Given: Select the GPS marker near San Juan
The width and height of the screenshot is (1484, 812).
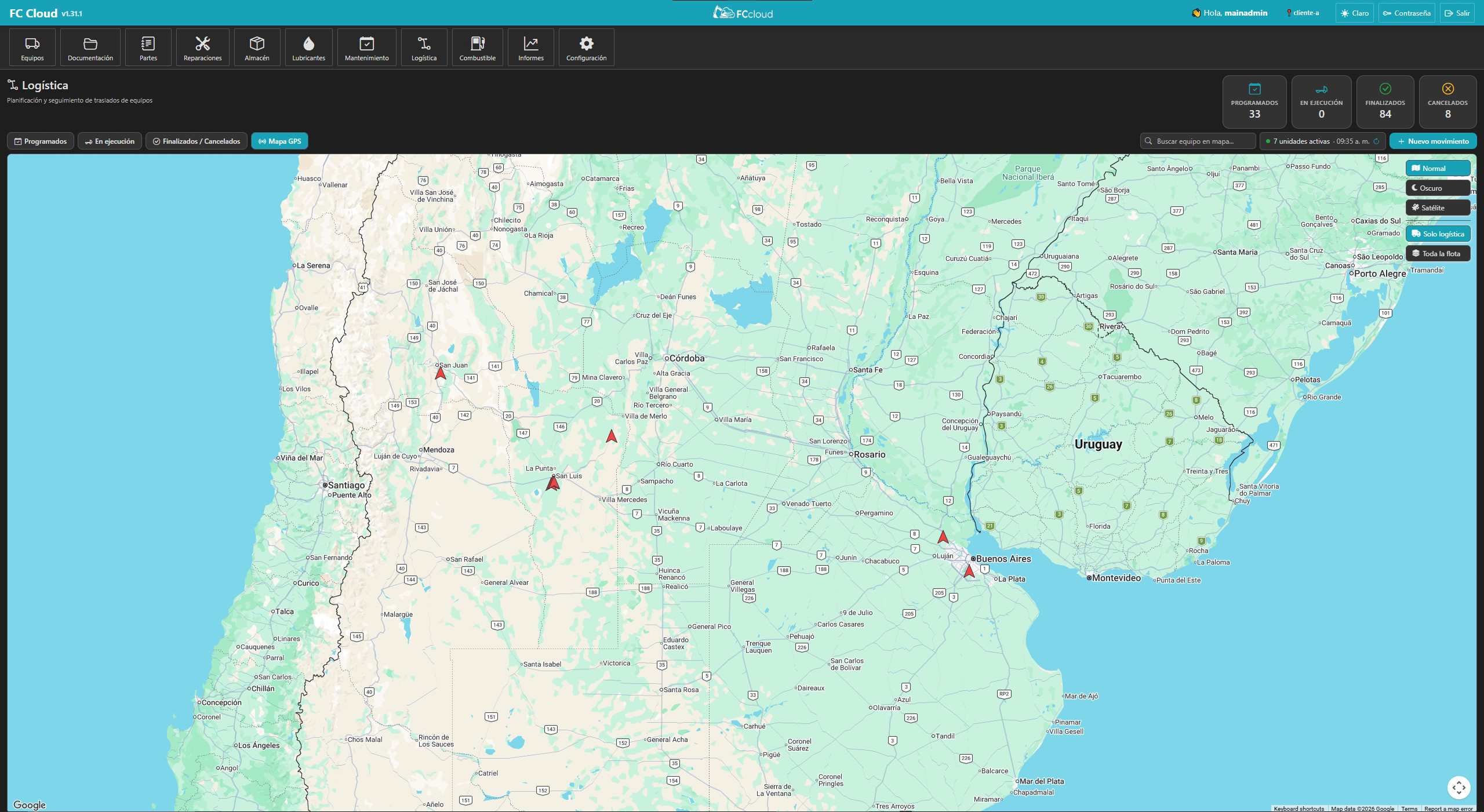Looking at the screenshot, I should tap(441, 373).
